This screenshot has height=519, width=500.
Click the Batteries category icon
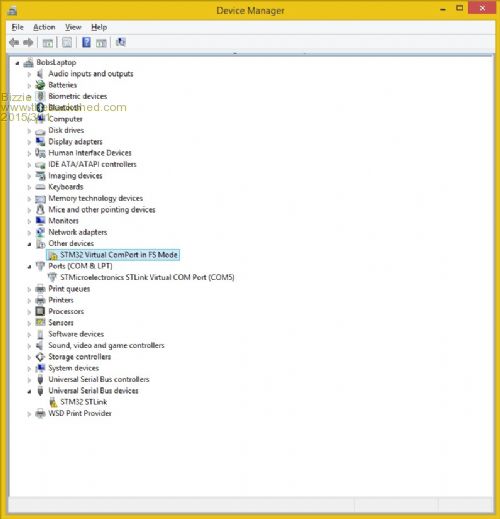pos(40,85)
